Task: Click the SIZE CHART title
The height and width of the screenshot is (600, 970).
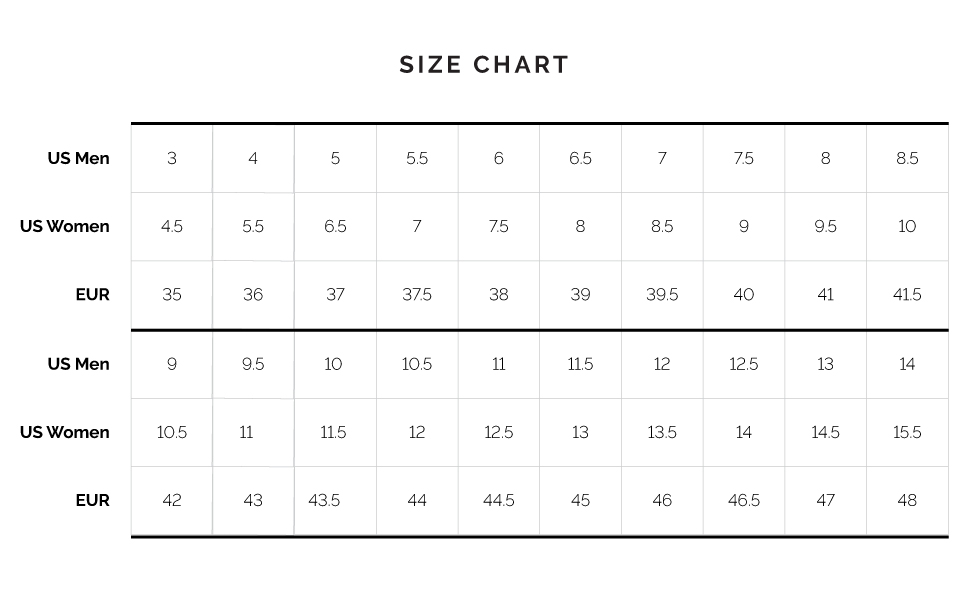Action: (484, 65)
